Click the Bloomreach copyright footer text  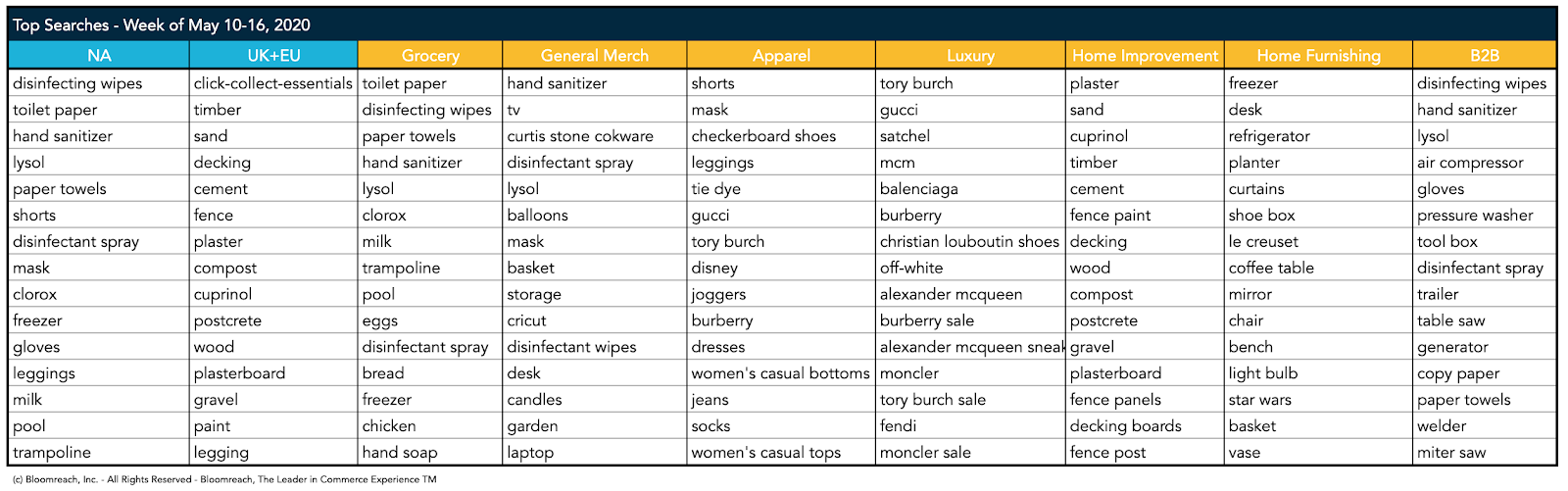223,479
